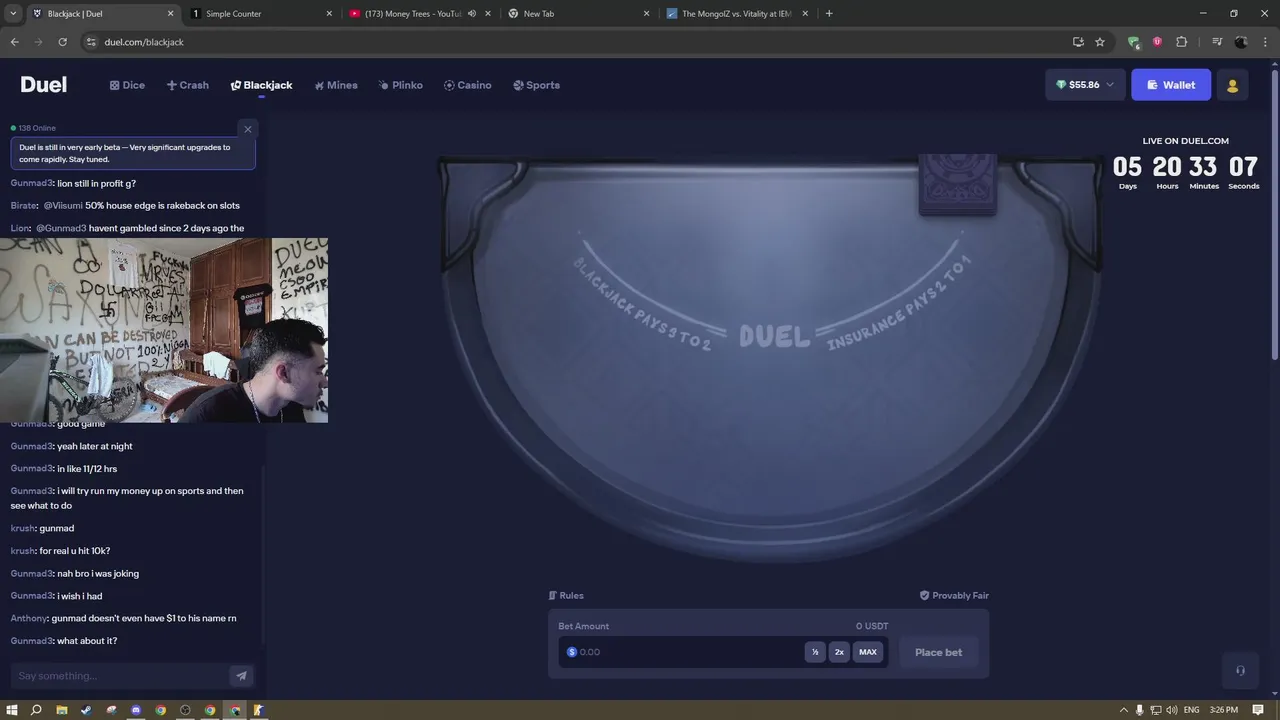Open the Plinko game
Image resolution: width=1280 pixels, height=720 pixels.
pyautogui.click(x=400, y=85)
